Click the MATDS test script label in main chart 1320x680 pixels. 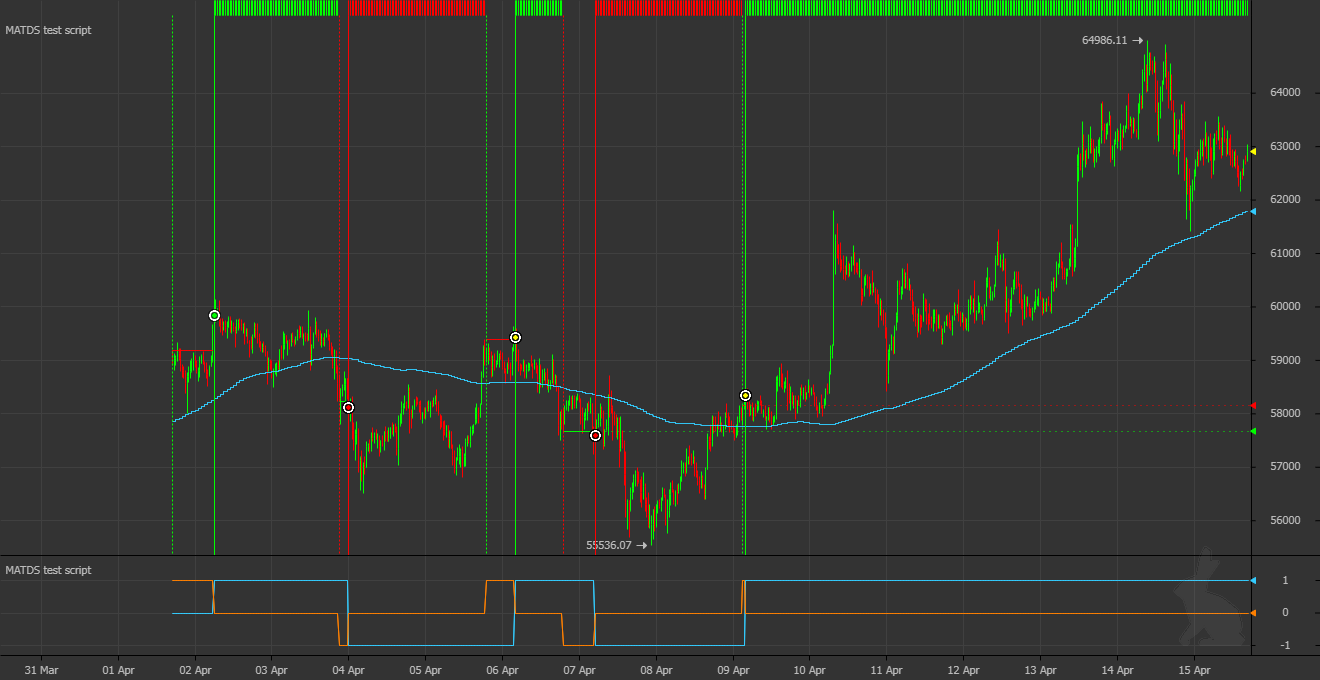pyautogui.click(x=48, y=30)
